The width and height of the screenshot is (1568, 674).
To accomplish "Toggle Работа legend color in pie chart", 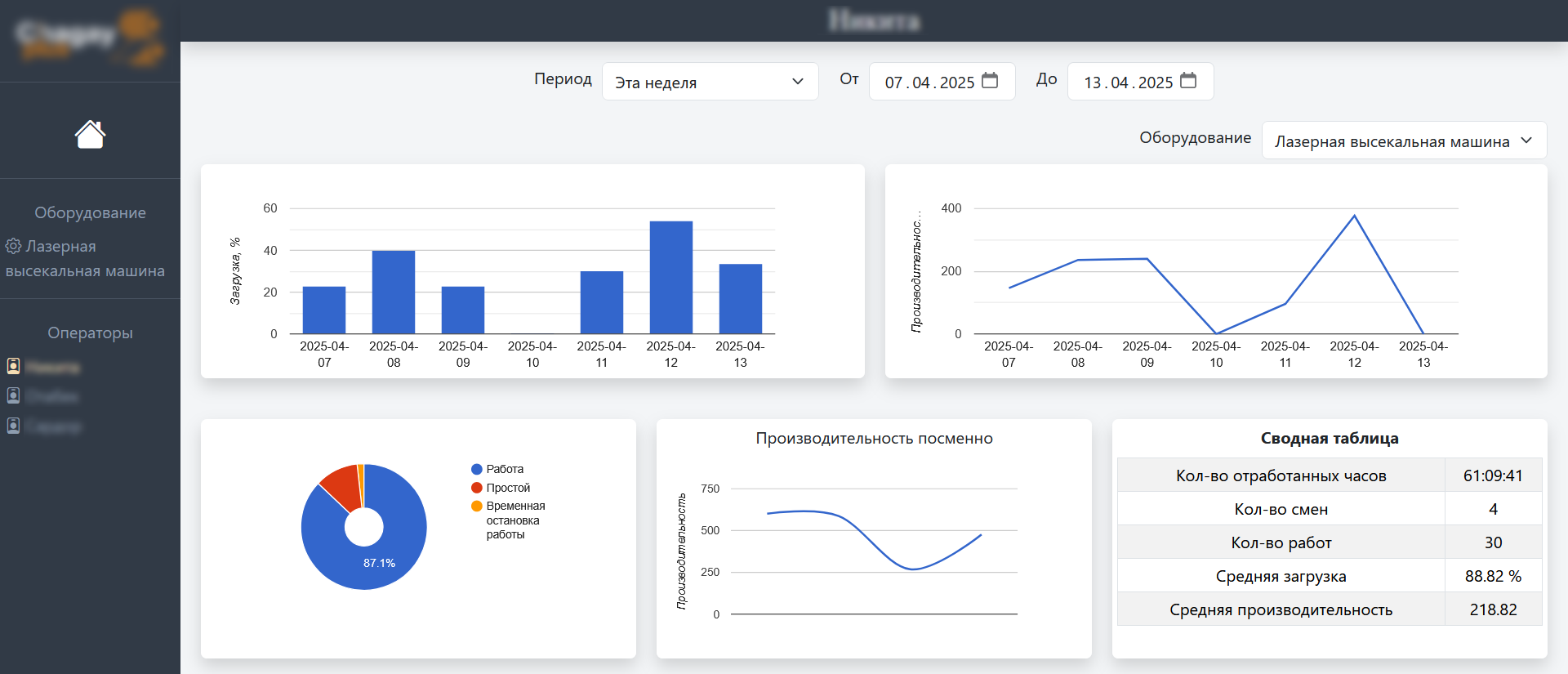I will point(477,469).
